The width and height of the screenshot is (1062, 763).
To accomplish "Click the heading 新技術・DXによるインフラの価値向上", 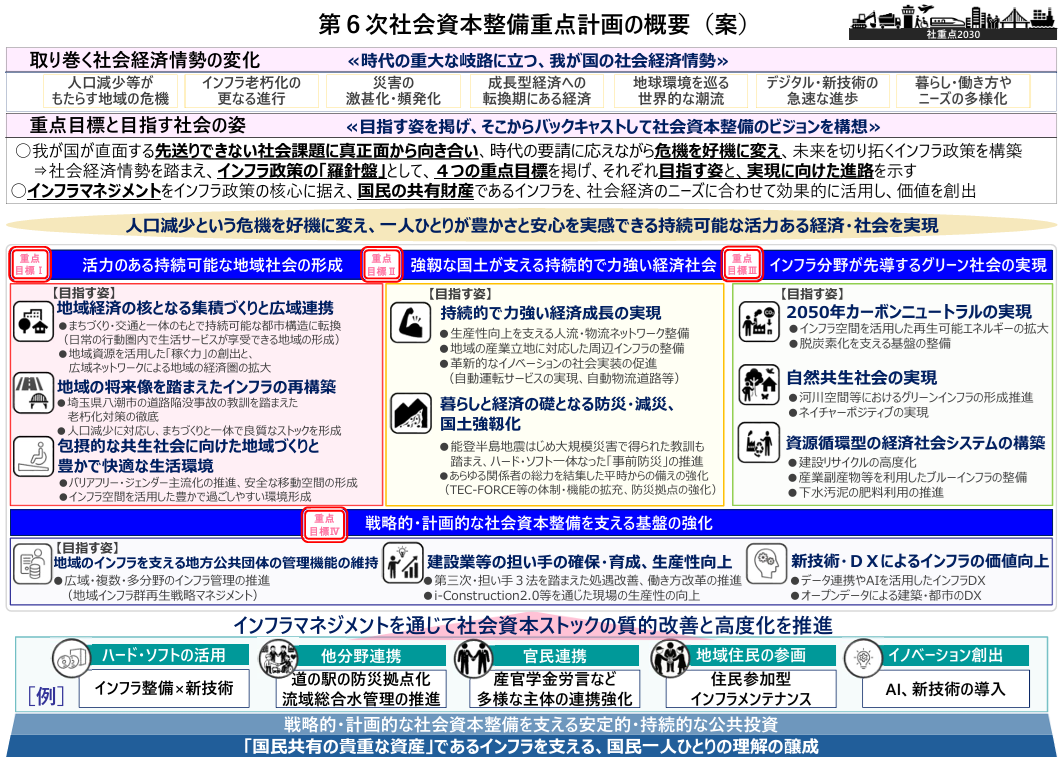I will 920,561.
